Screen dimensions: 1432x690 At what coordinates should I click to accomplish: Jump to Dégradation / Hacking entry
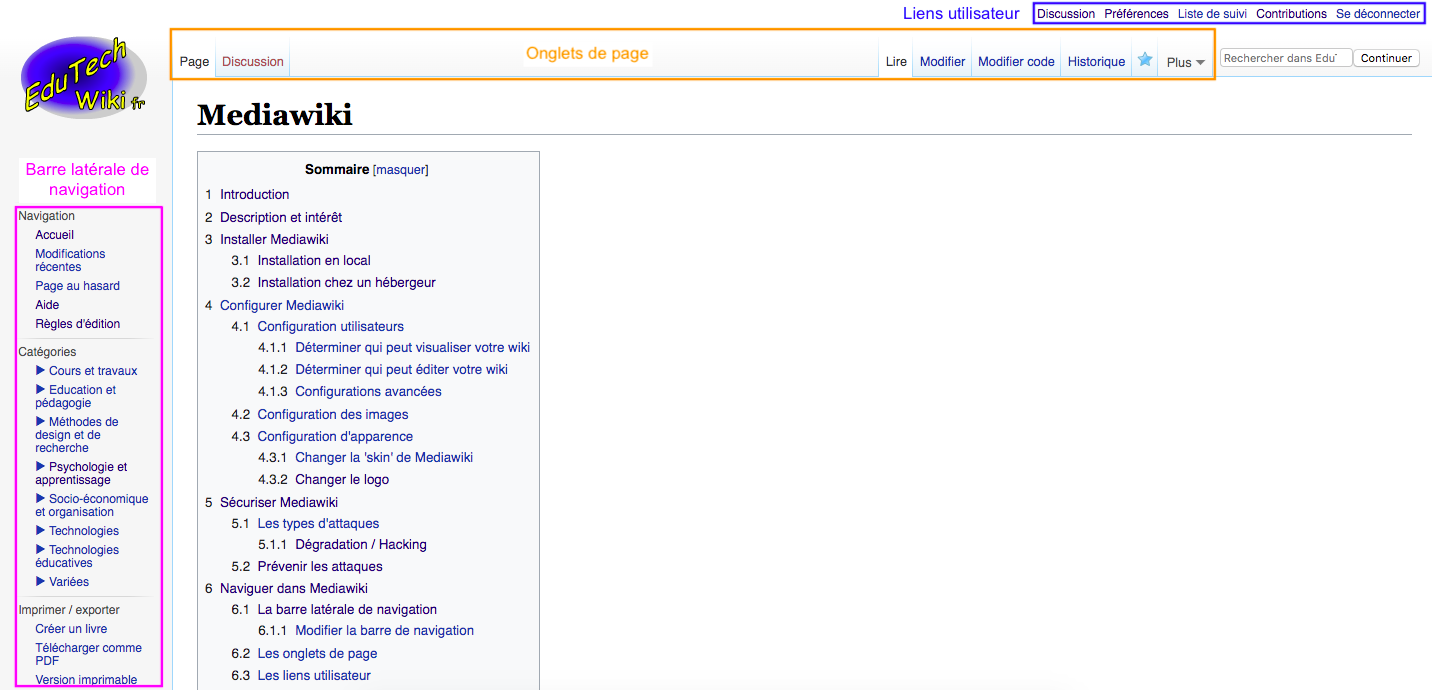point(361,544)
